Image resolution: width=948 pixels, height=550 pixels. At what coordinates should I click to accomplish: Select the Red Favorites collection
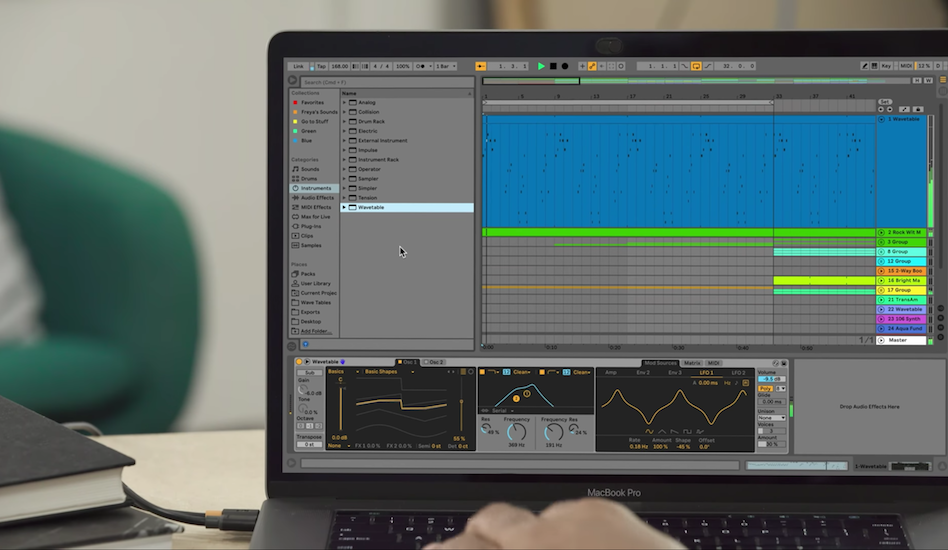point(312,102)
